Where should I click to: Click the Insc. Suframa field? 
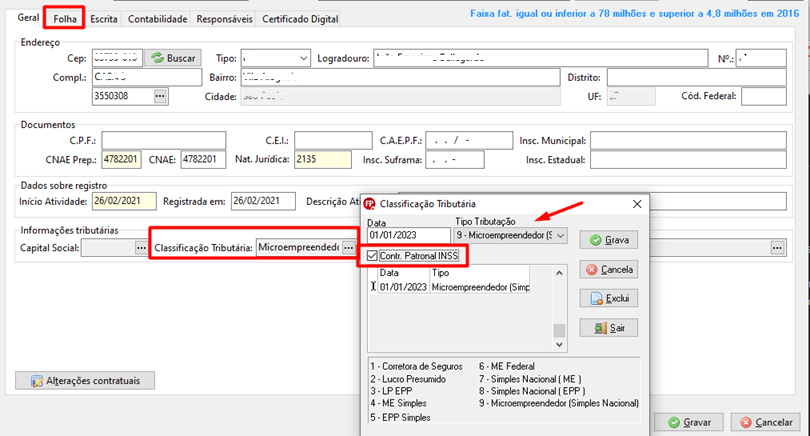455,160
